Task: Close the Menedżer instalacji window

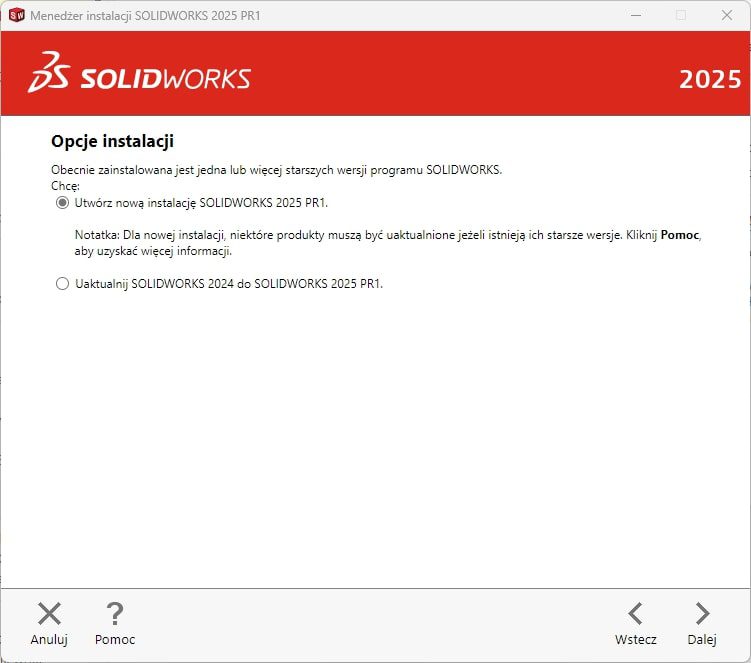Action: click(727, 15)
